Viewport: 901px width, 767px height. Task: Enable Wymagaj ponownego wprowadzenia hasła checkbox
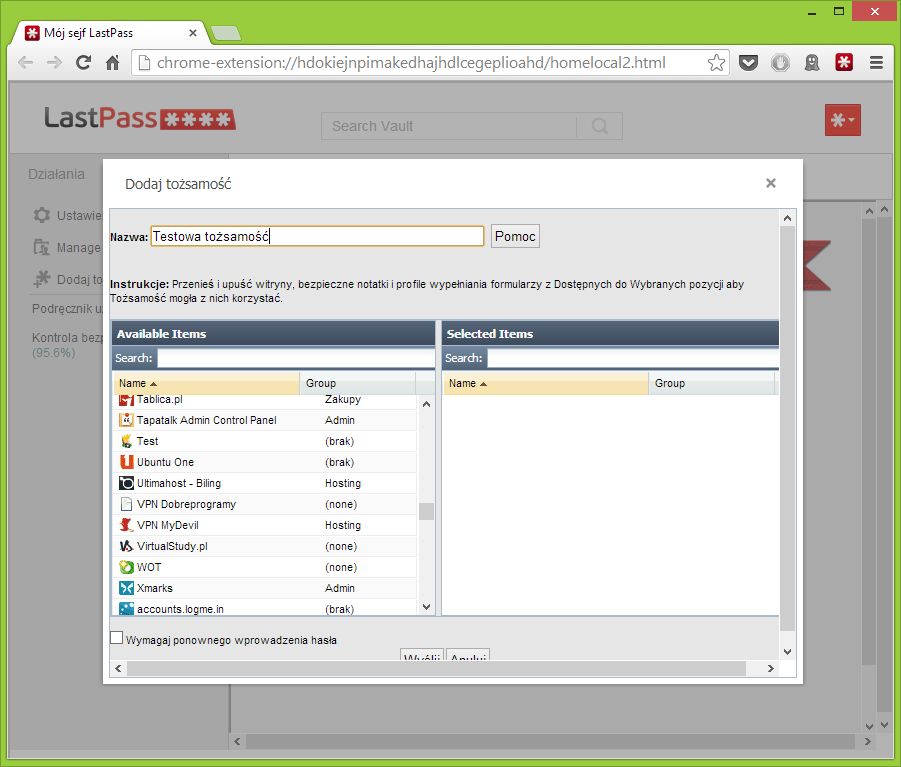[117, 638]
